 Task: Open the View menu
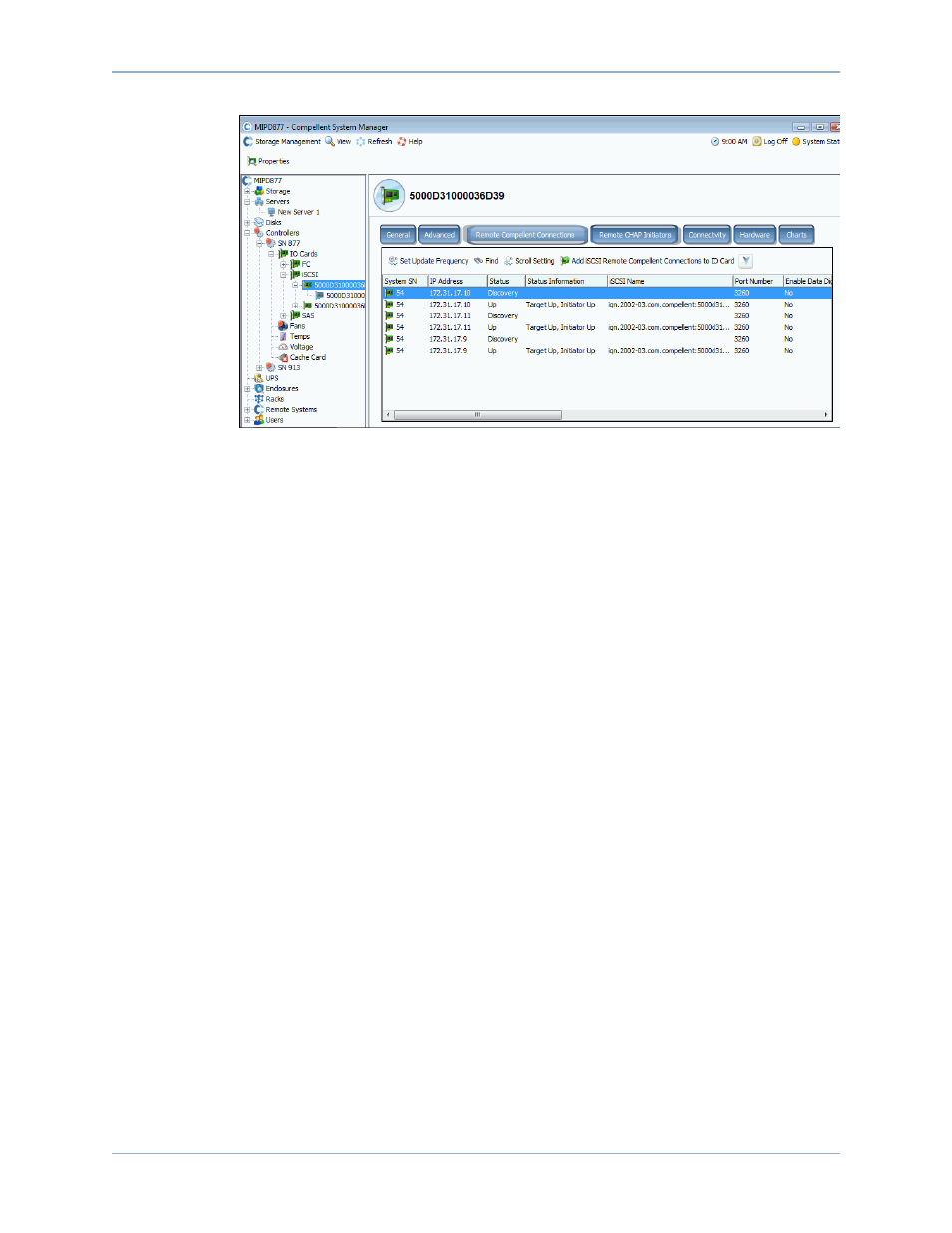338,142
